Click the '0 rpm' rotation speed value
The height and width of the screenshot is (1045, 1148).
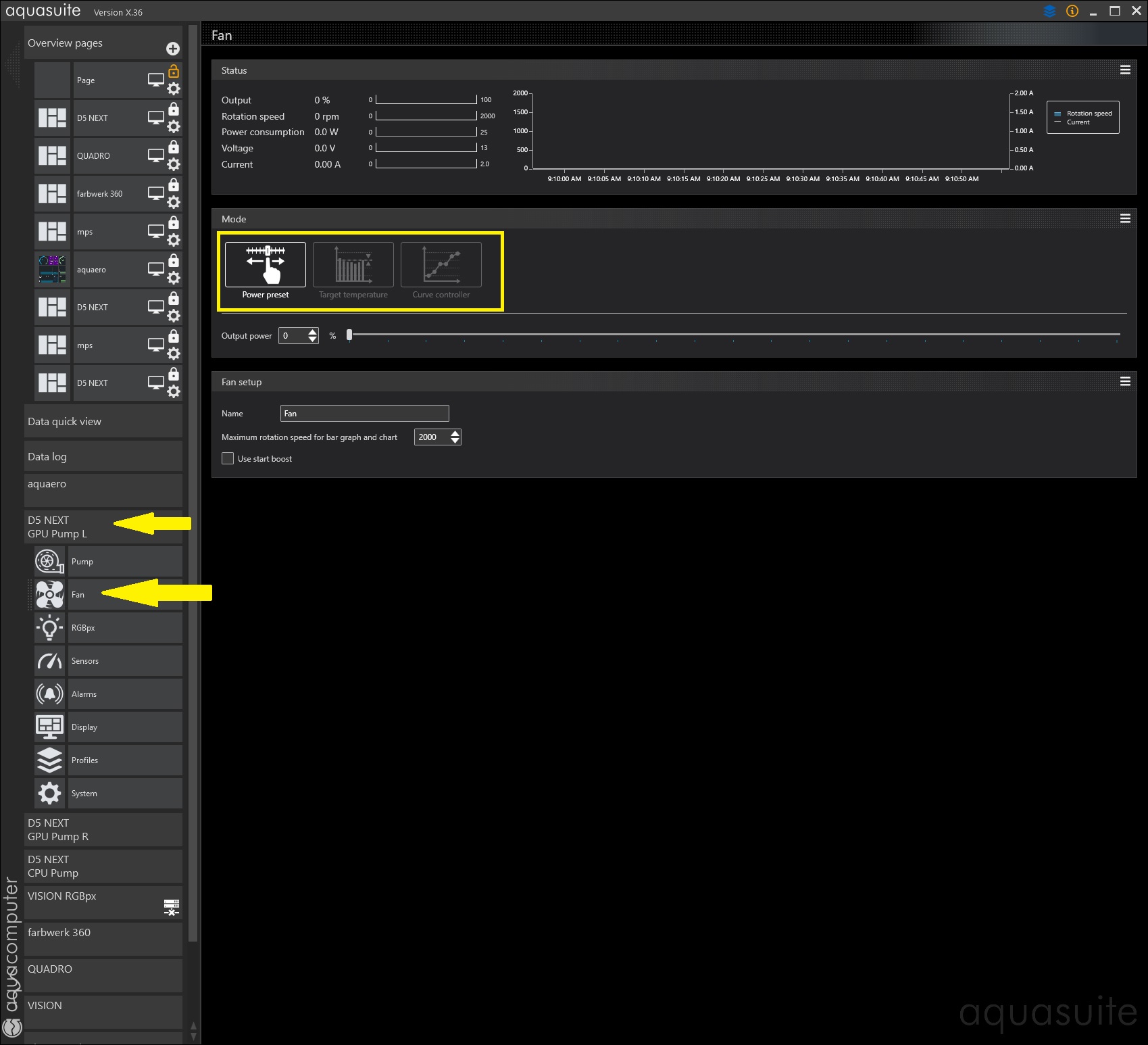point(327,116)
